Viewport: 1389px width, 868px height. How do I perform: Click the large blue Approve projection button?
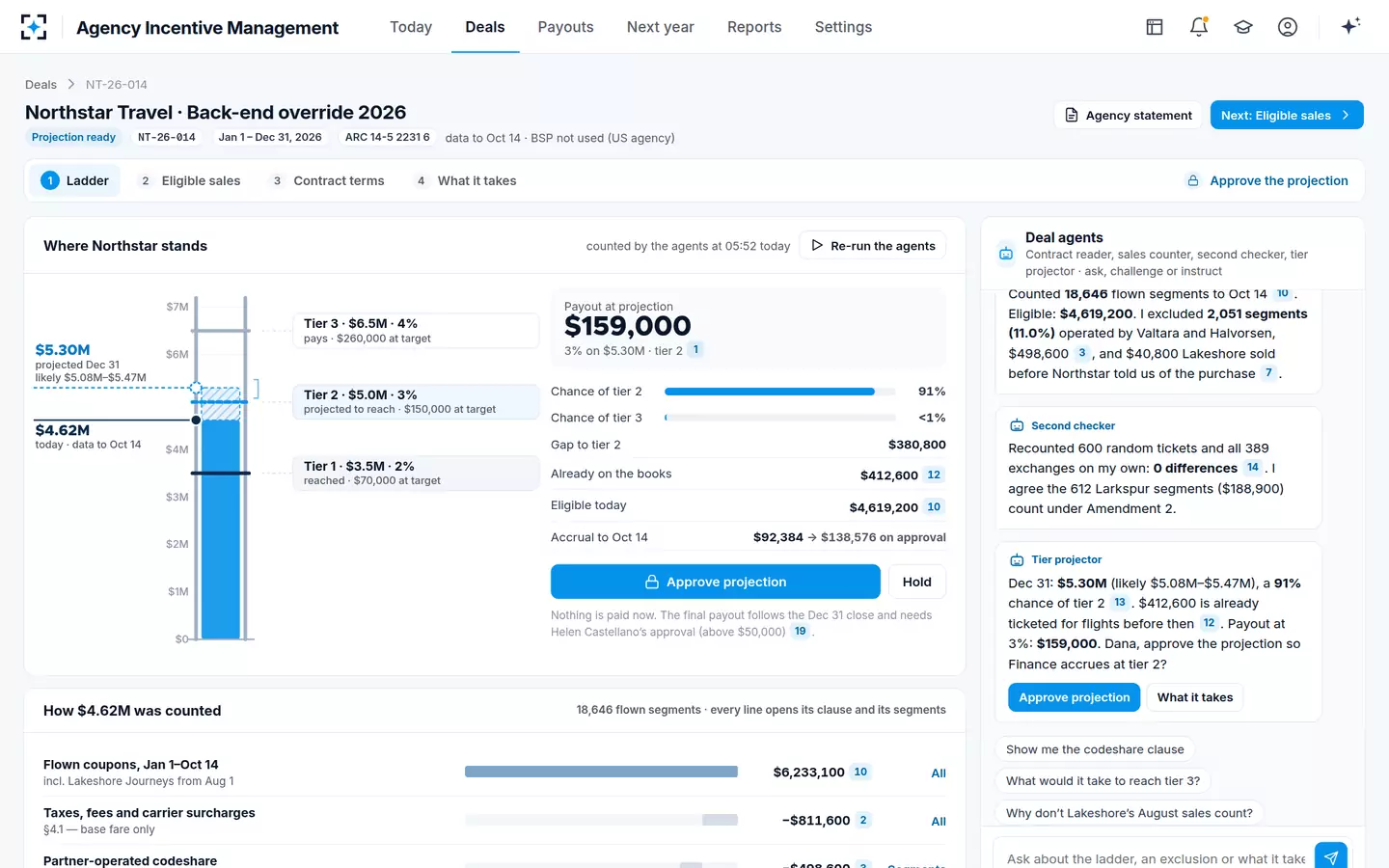click(x=716, y=582)
